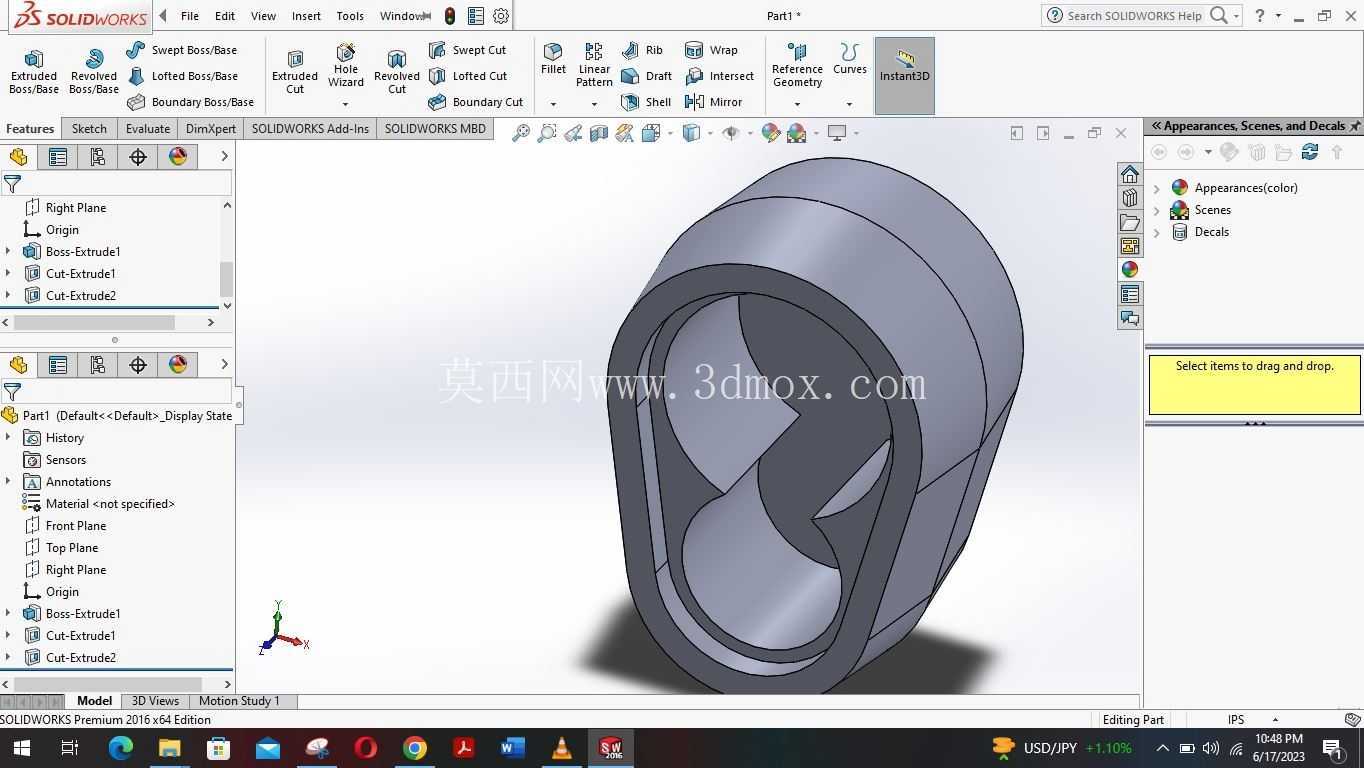
Task: Select the Mirror feature
Action: 713,102
